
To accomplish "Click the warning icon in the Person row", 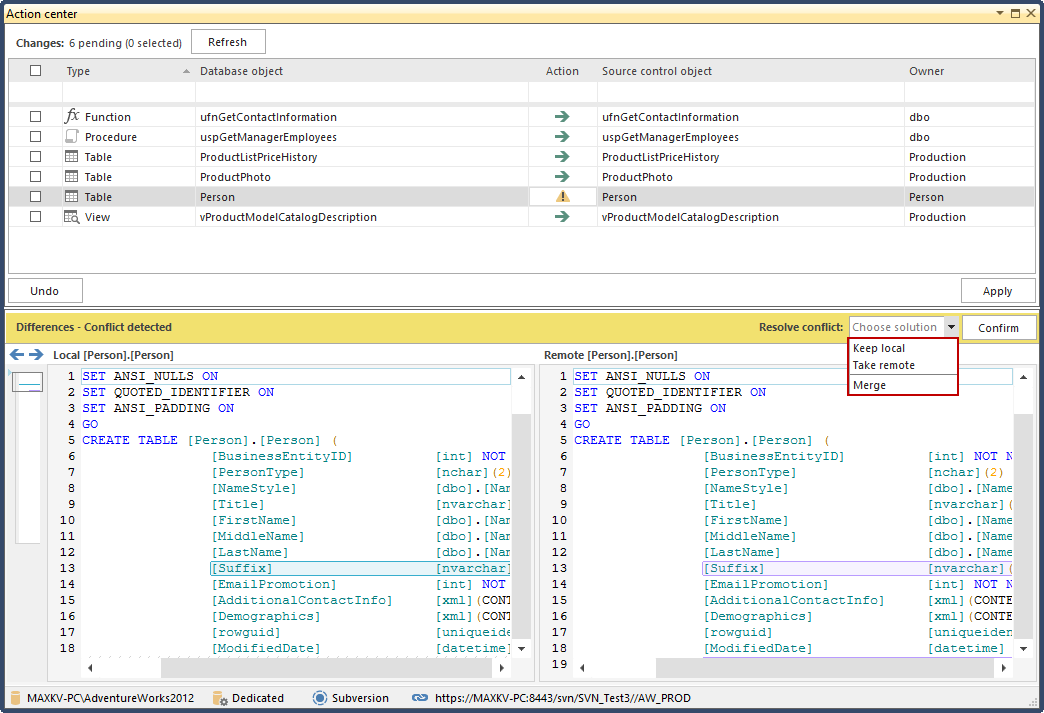I will tap(562, 196).
